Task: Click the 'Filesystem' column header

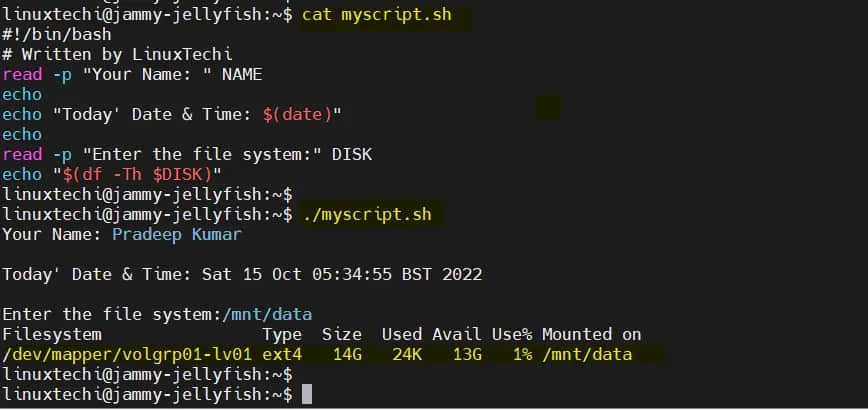Action: (52, 334)
